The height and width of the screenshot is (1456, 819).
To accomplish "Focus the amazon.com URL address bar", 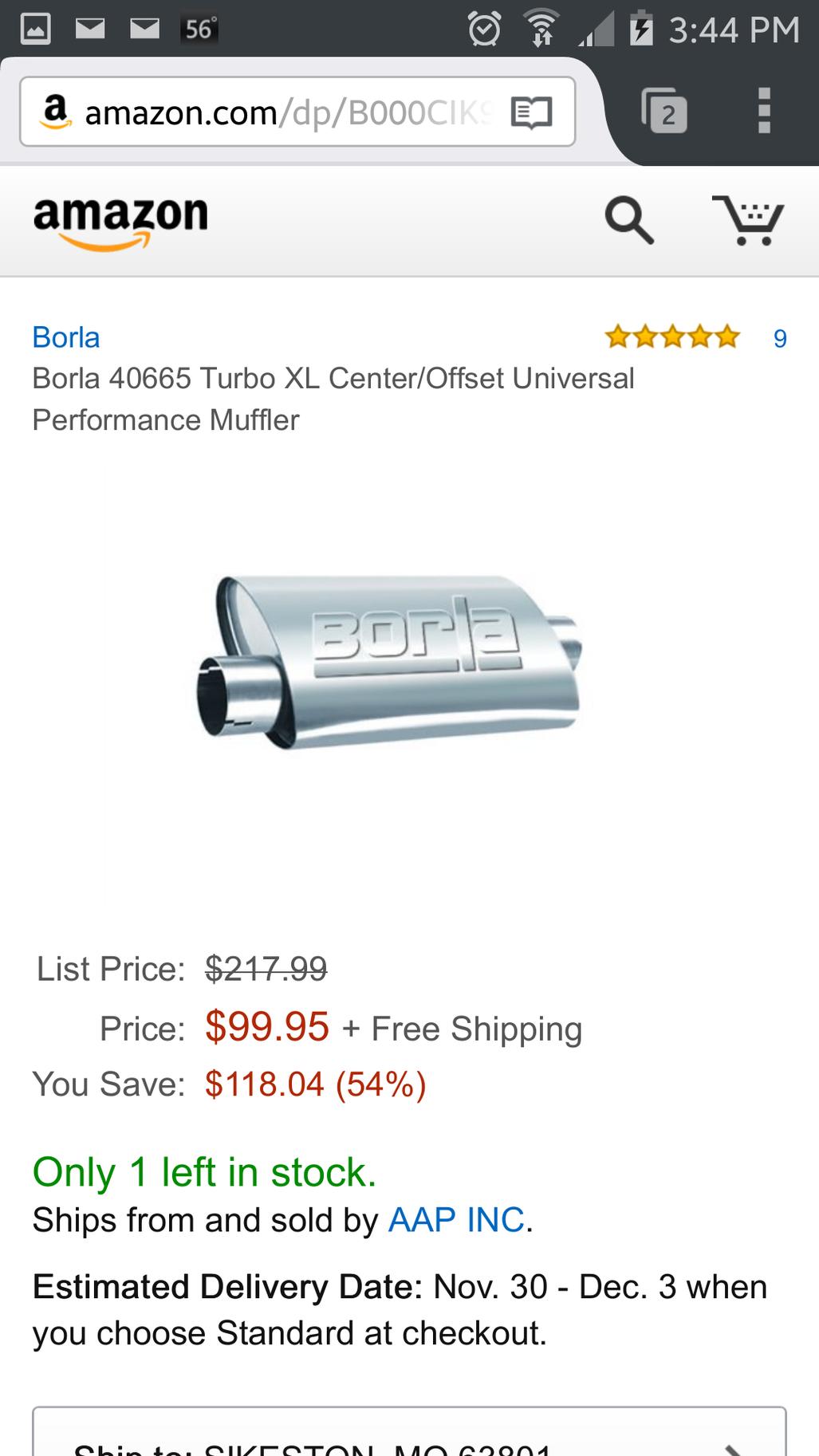I will coord(297,112).
